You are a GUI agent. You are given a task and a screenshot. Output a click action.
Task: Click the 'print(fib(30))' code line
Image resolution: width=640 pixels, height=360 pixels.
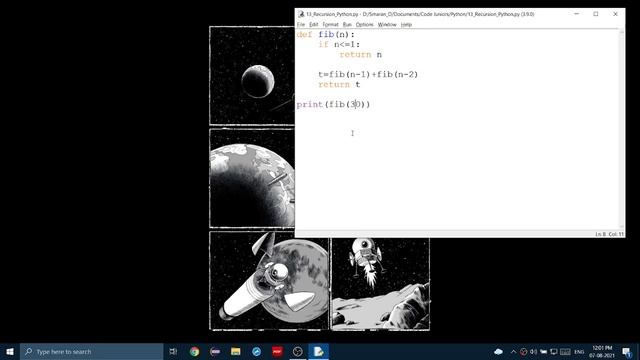point(333,104)
